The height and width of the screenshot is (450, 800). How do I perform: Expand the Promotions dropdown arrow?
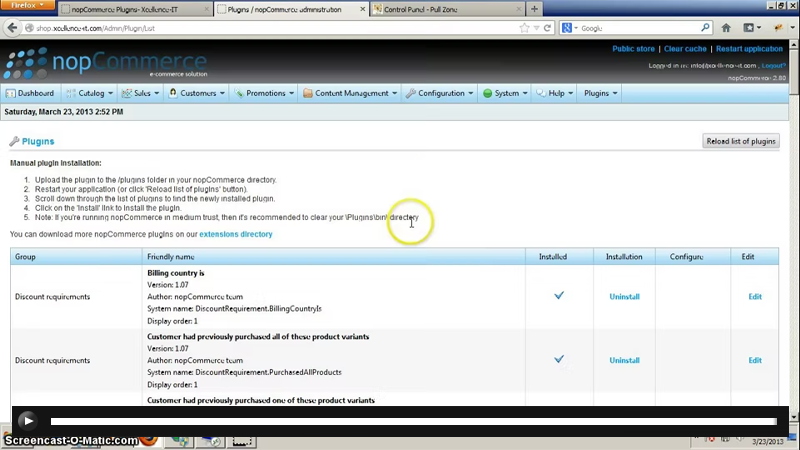291,93
